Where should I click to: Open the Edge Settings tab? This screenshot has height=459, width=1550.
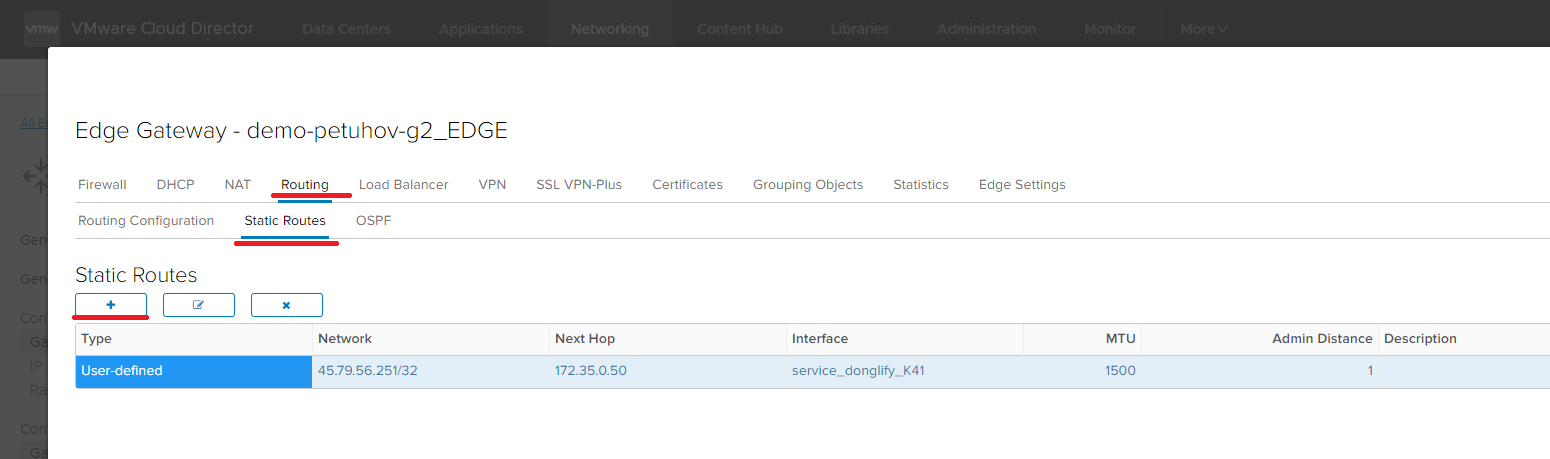(x=1021, y=185)
